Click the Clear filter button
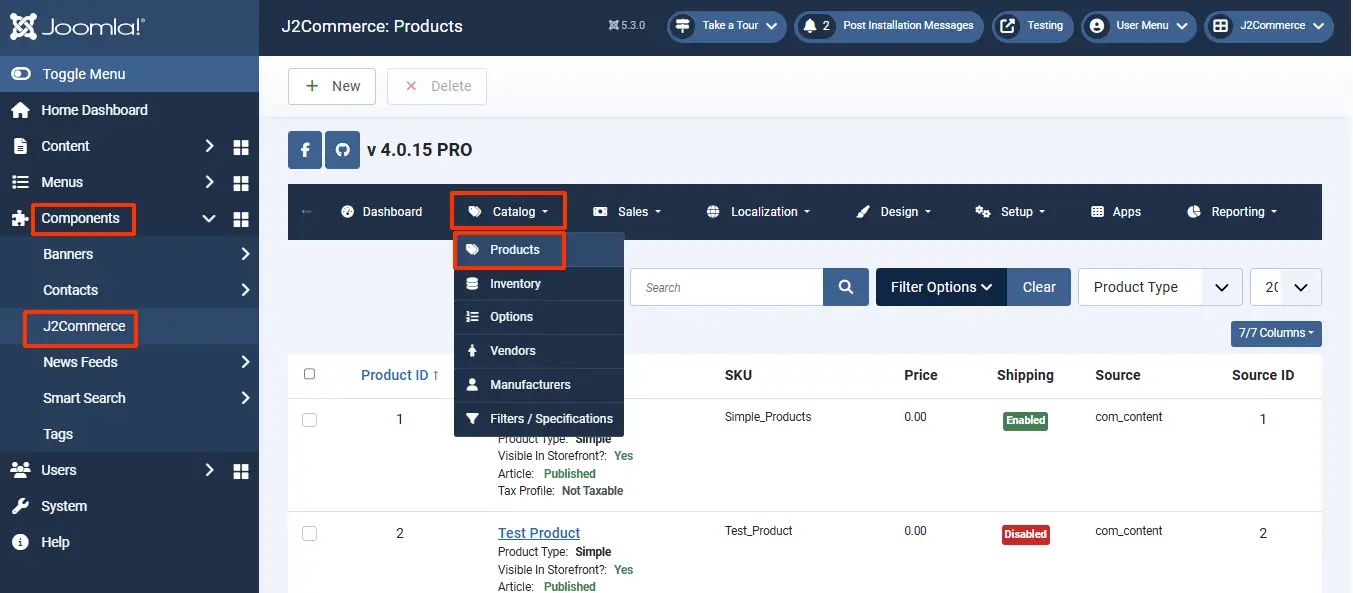The image size is (1353, 593). point(1039,287)
